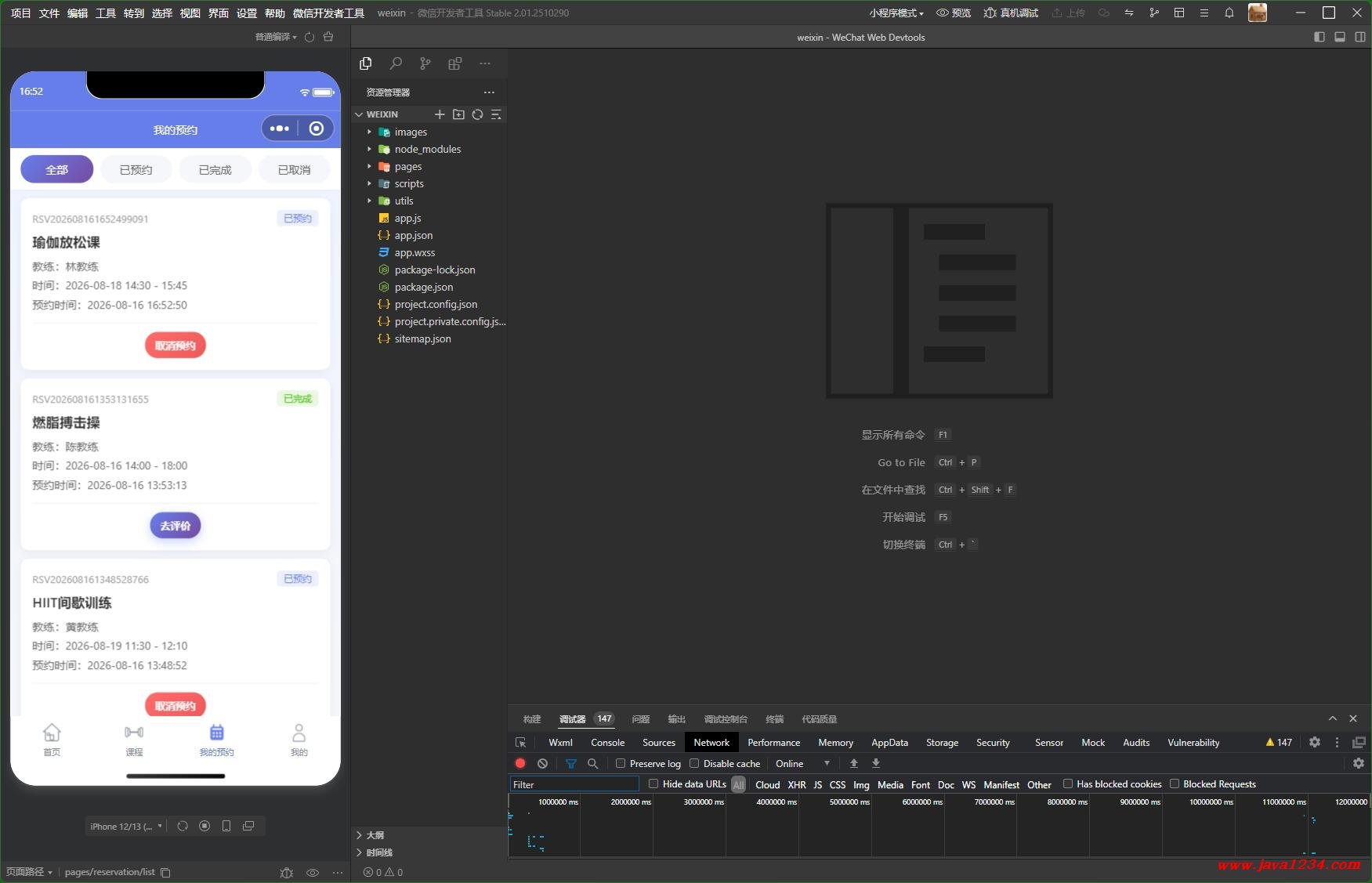Open the 小程序模式 mode dropdown
Image resolution: width=1372 pixels, height=883 pixels.
click(x=896, y=13)
